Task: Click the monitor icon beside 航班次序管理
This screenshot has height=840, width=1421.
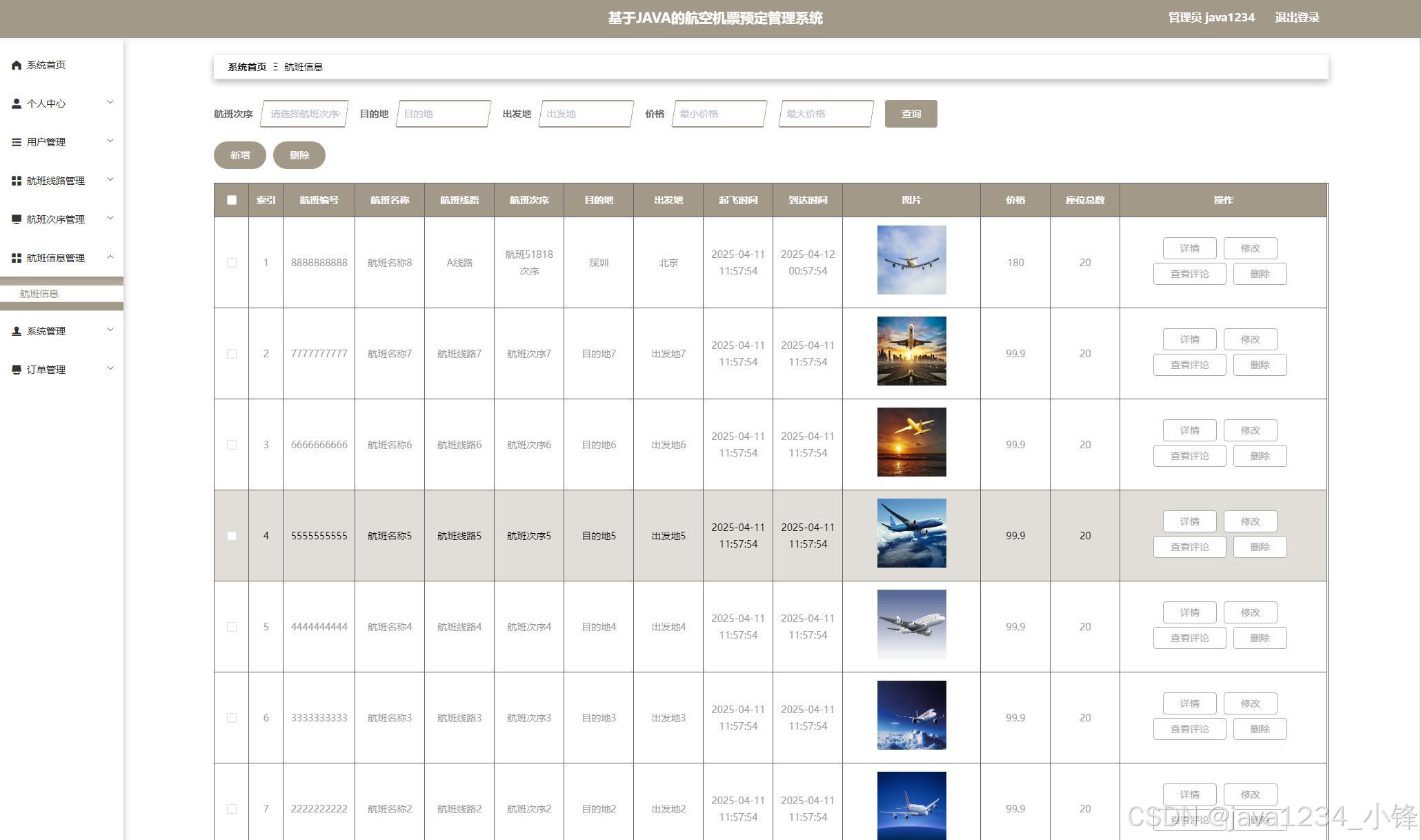Action: pyautogui.click(x=17, y=219)
